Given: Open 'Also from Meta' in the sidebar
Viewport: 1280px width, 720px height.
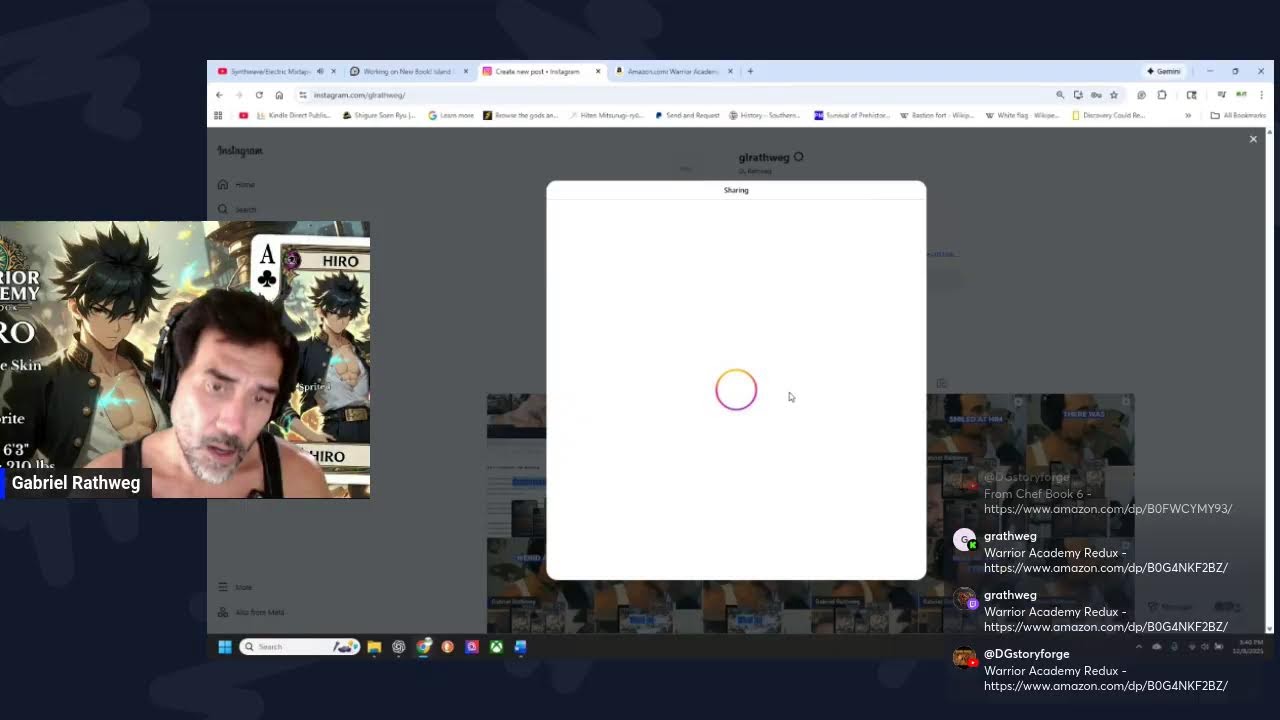Looking at the screenshot, I should coord(251,612).
